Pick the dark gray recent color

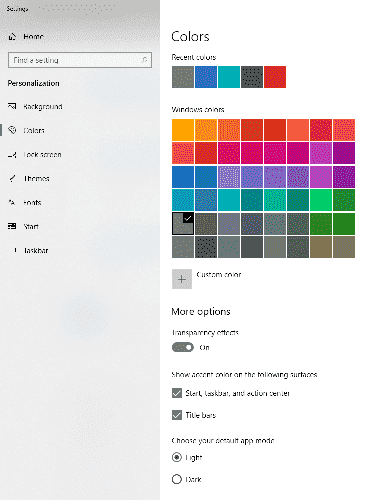point(252,77)
